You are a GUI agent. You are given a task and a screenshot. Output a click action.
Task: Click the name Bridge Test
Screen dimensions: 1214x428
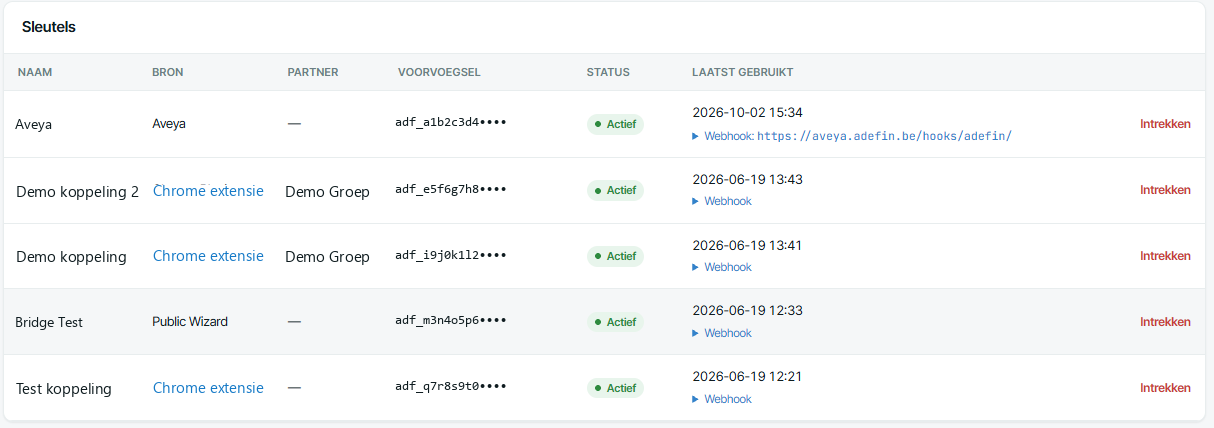point(49,322)
